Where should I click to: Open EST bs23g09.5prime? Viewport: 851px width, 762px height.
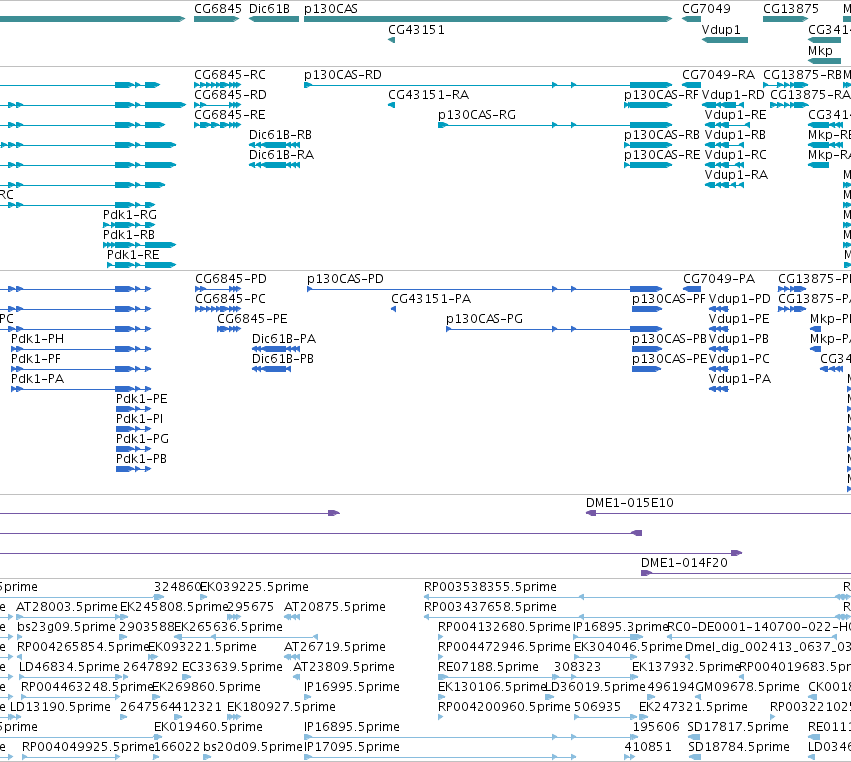(66, 627)
